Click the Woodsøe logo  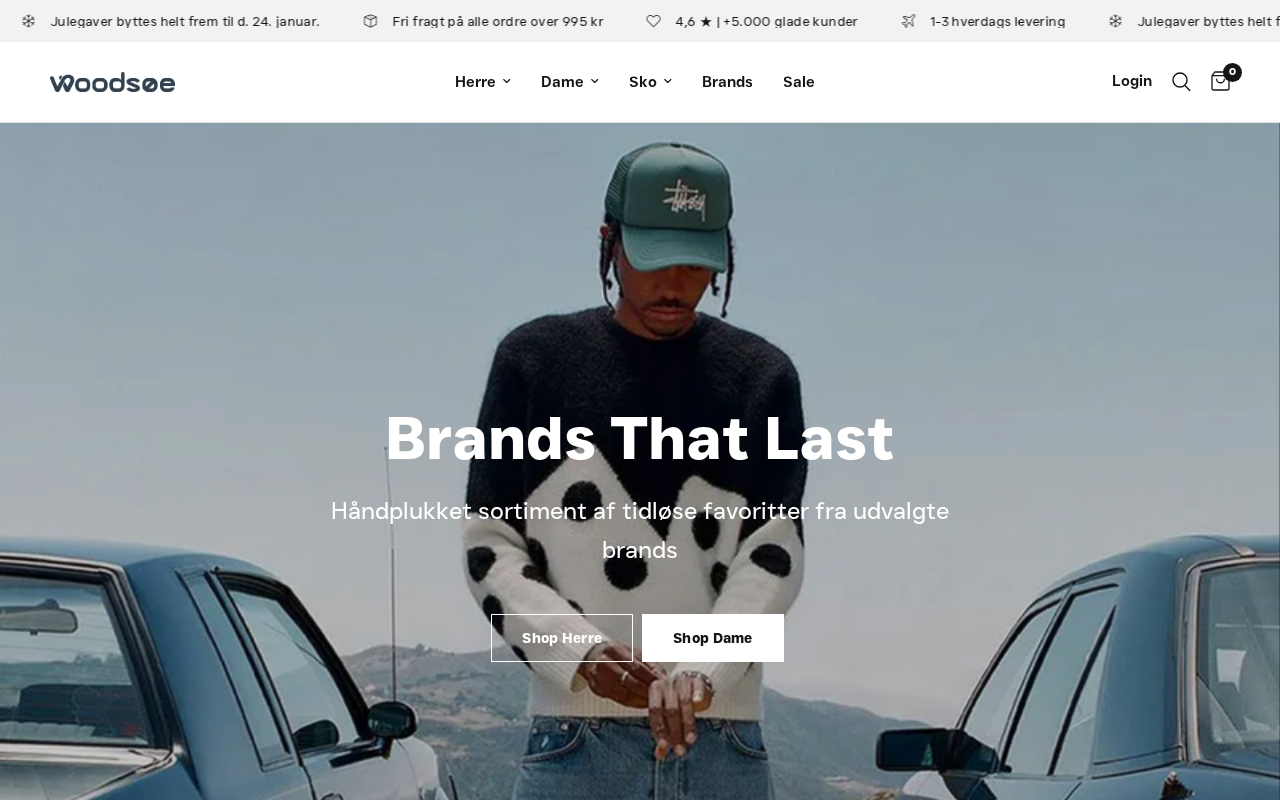112,83
